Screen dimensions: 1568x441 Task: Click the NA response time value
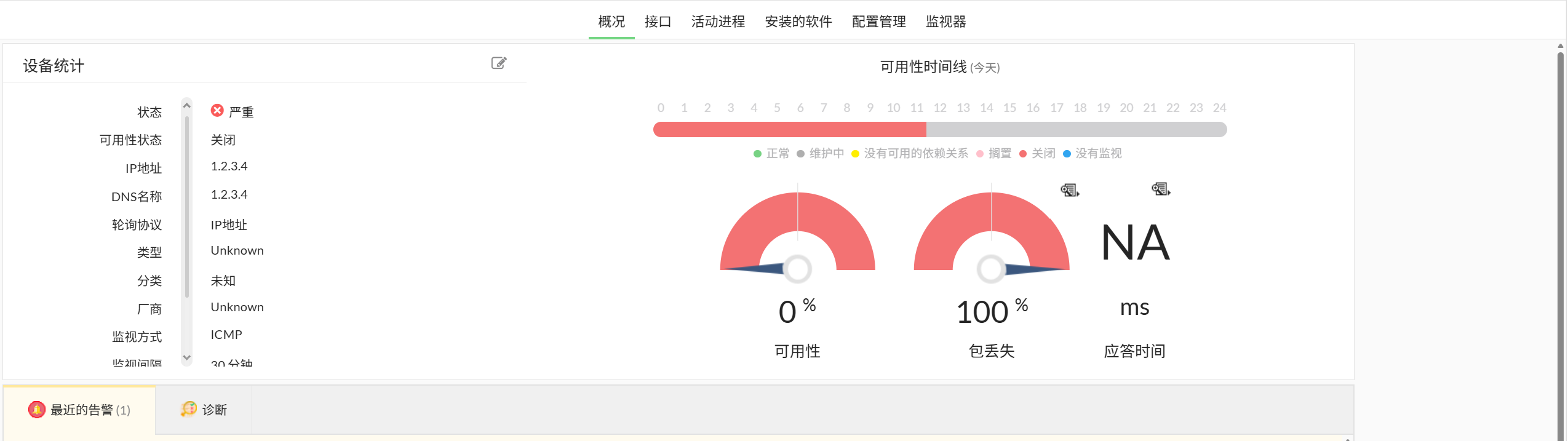1135,243
